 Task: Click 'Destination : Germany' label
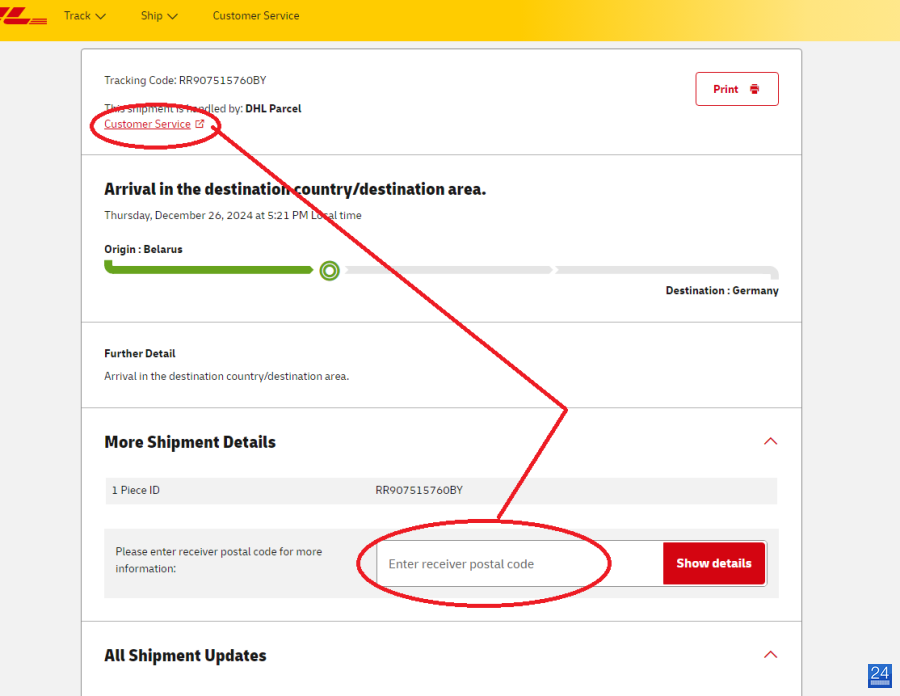tap(722, 290)
